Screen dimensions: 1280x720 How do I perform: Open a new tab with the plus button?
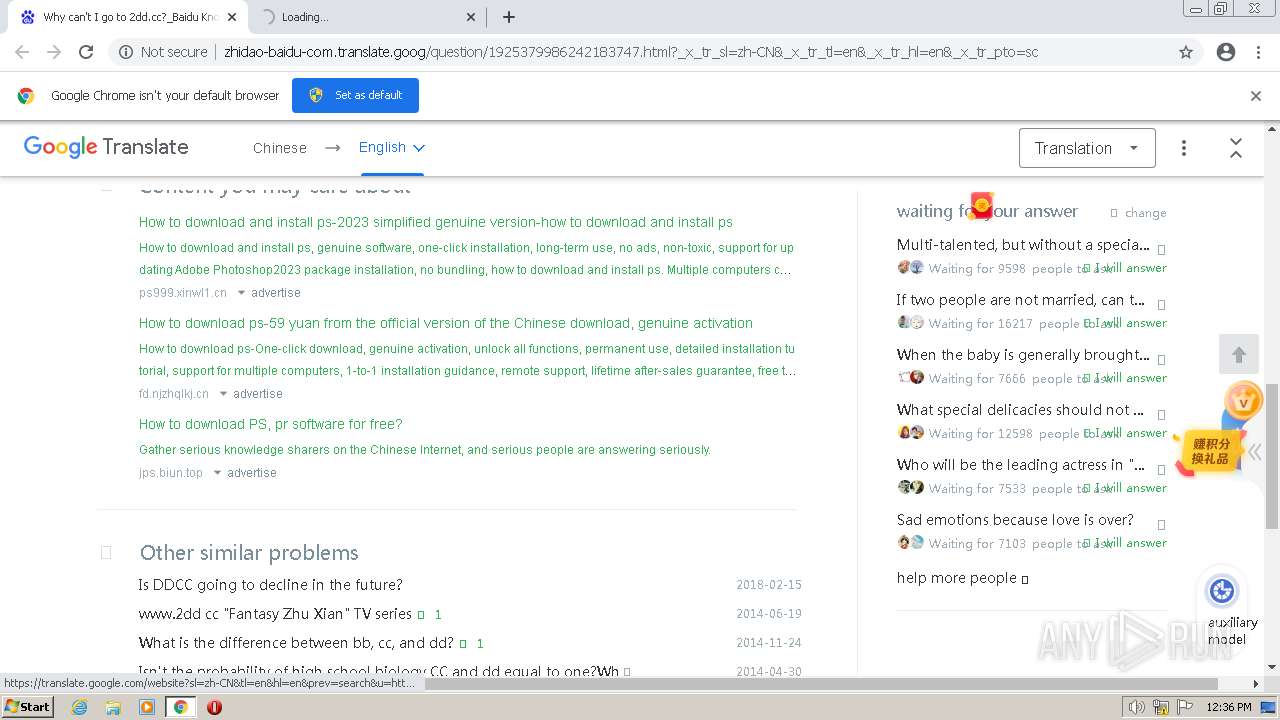(509, 17)
